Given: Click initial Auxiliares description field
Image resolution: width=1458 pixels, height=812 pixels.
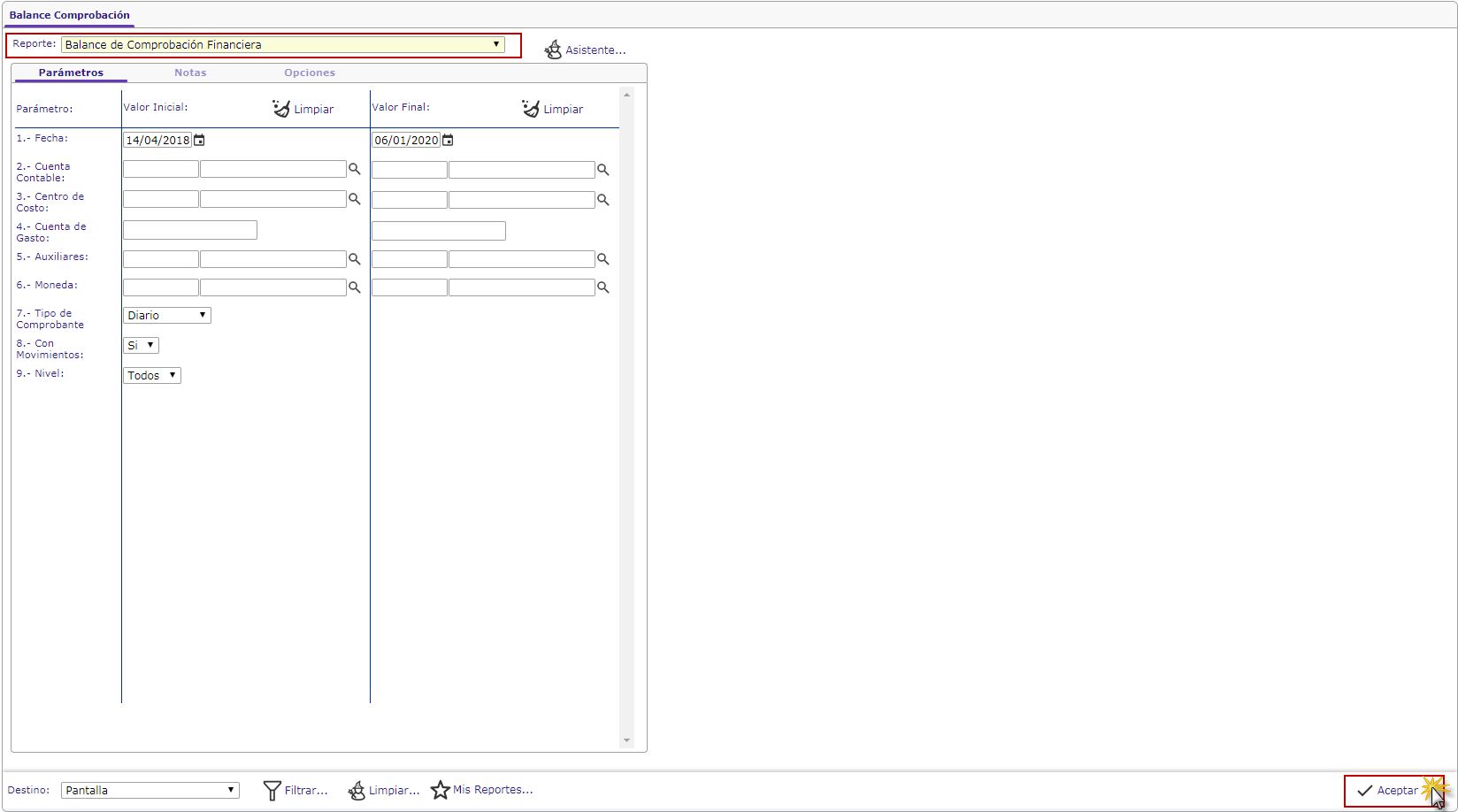Looking at the screenshot, I should click(x=273, y=259).
